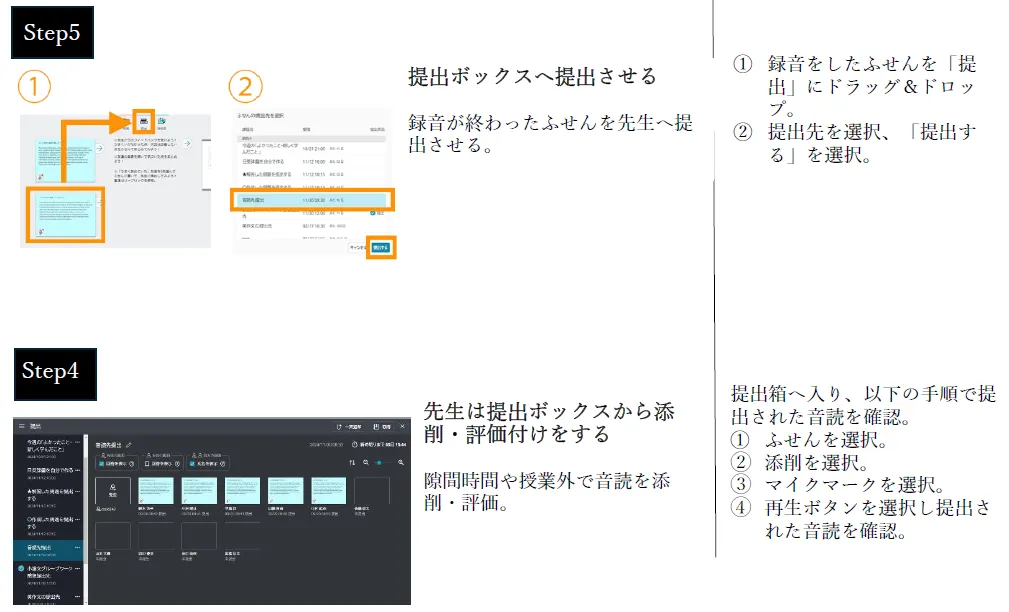Click the blue 提出する button
The width and height of the screenshot is (1009, 612).
pos(380,246)
